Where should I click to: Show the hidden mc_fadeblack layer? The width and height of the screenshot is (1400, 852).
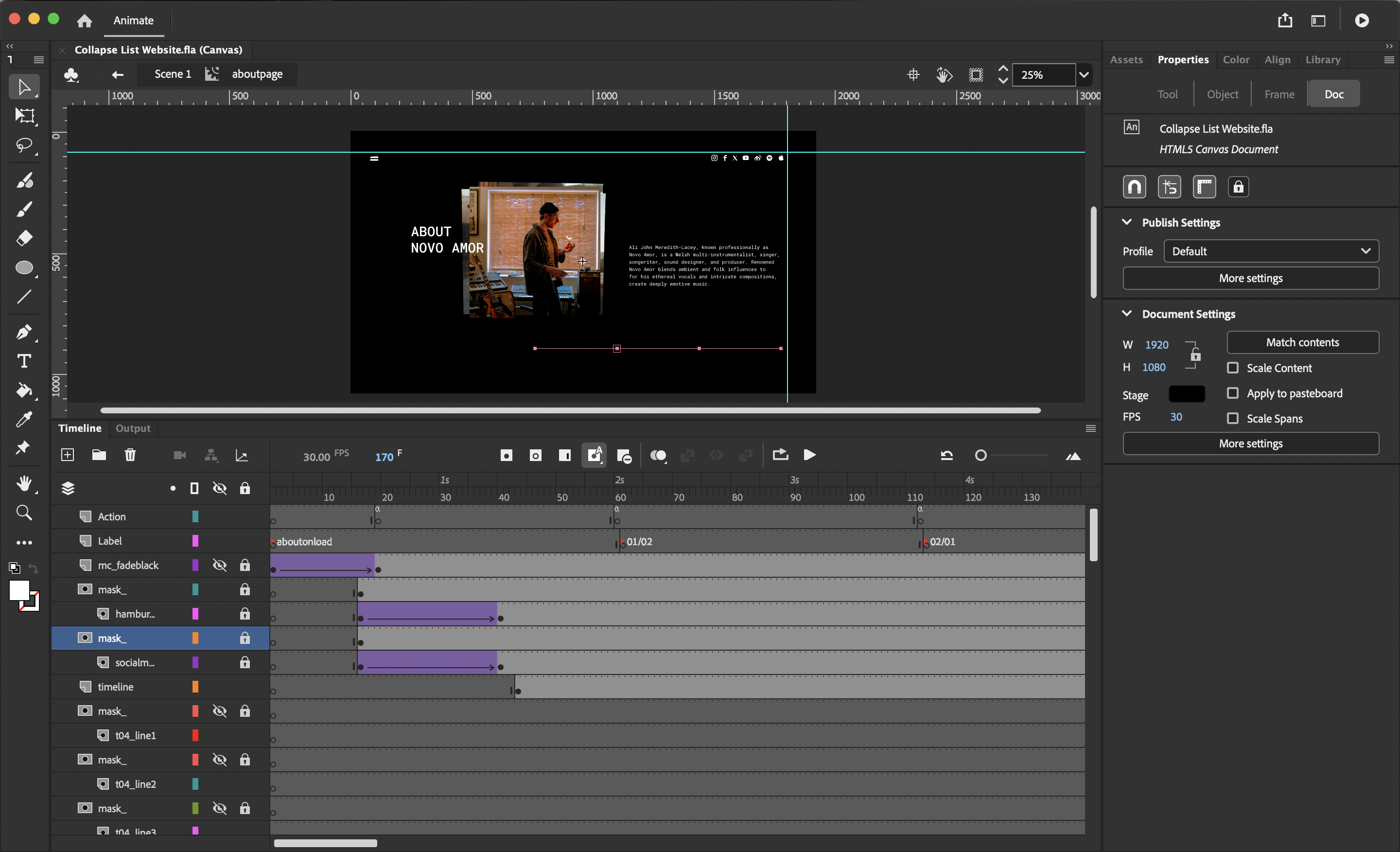[219, 565]
